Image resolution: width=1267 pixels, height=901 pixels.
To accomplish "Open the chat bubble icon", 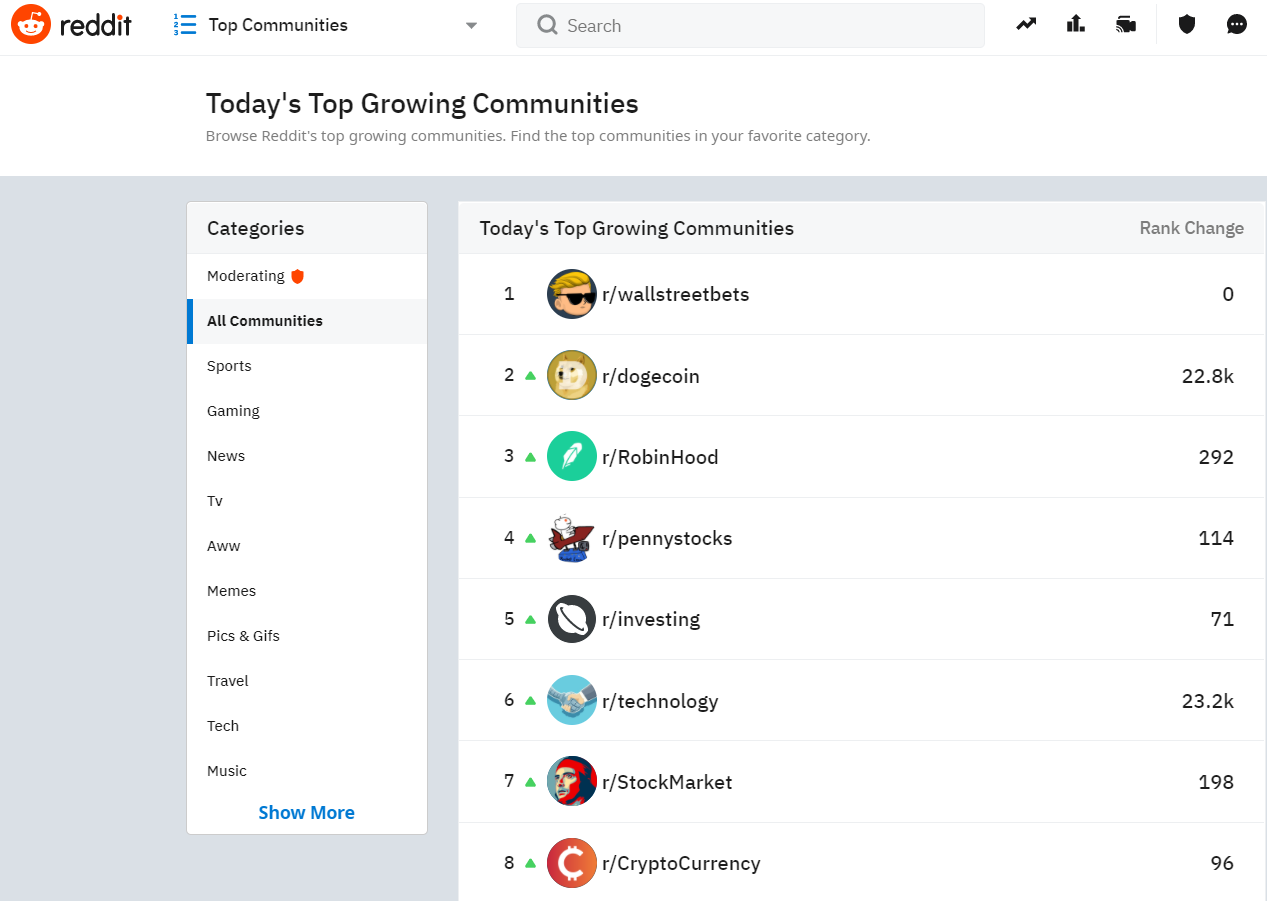I will 1237,25.
